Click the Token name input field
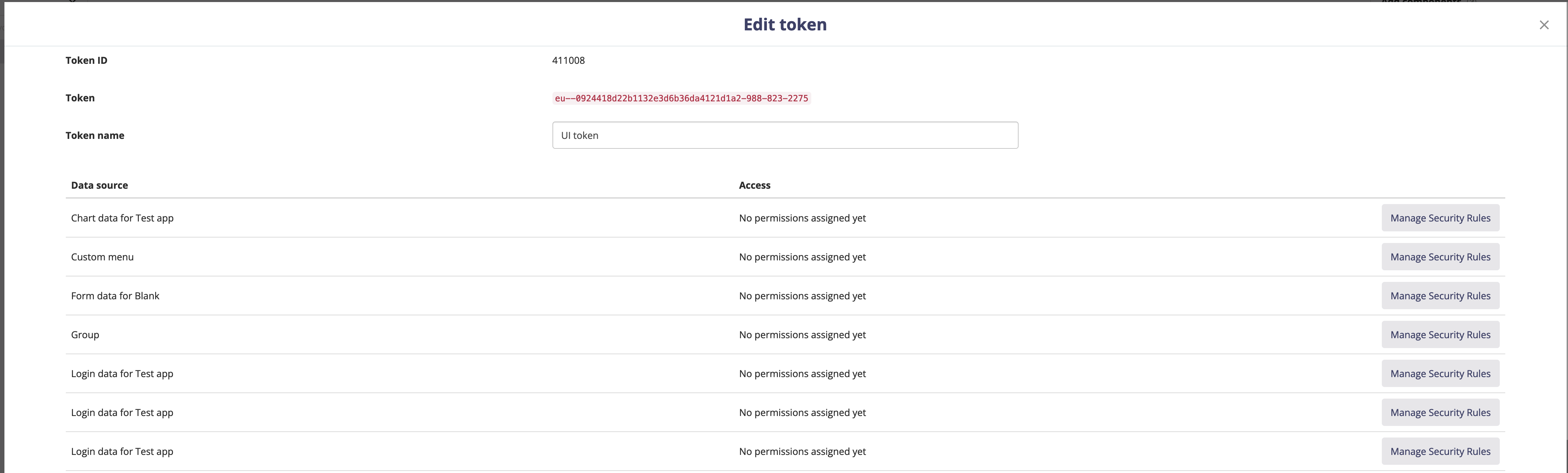 [x=785, y=135]
